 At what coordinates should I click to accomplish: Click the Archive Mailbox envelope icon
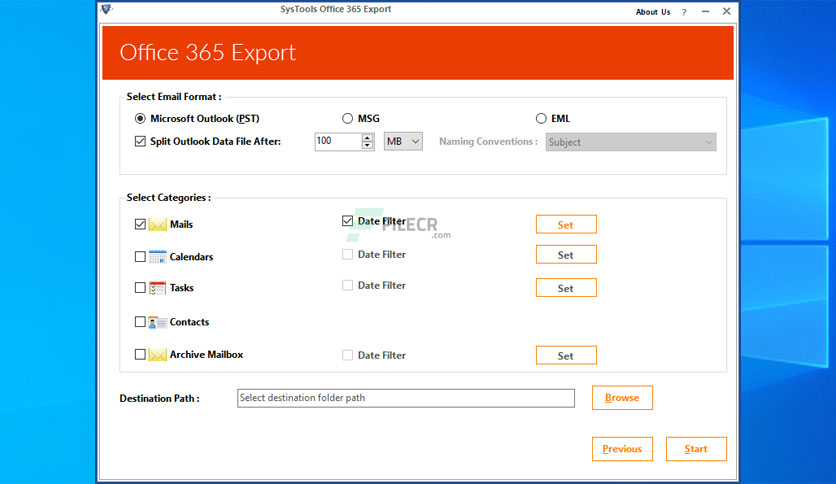[x=157, y=354]
